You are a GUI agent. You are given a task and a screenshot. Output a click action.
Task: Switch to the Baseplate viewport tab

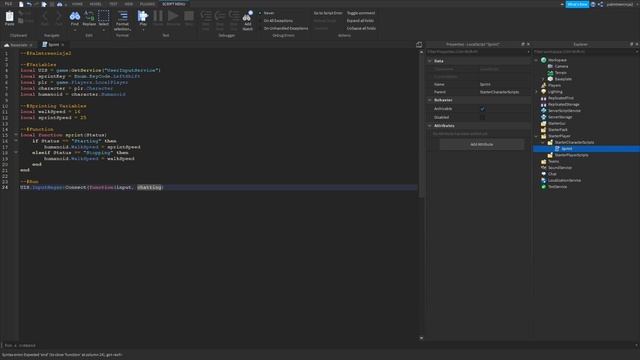(18, 44)
